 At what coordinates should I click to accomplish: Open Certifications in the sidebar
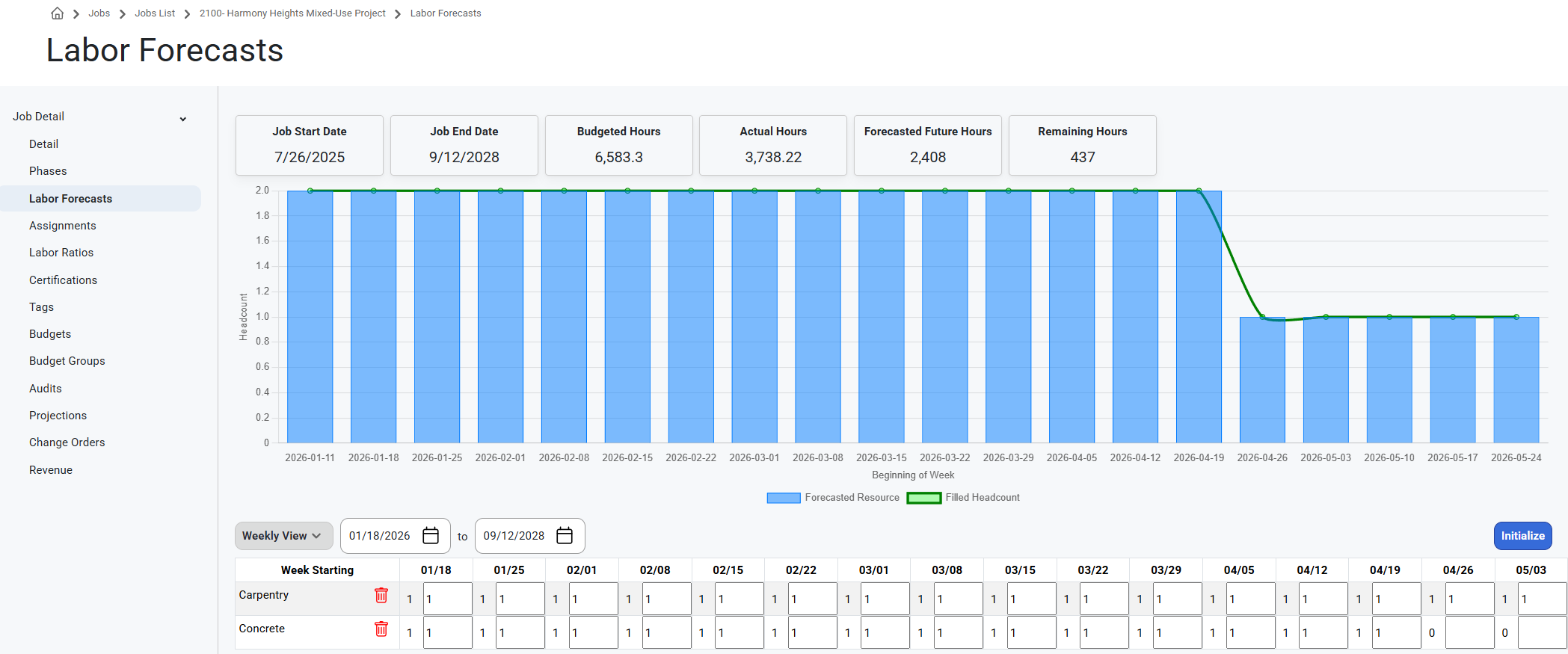pos(63,280)
